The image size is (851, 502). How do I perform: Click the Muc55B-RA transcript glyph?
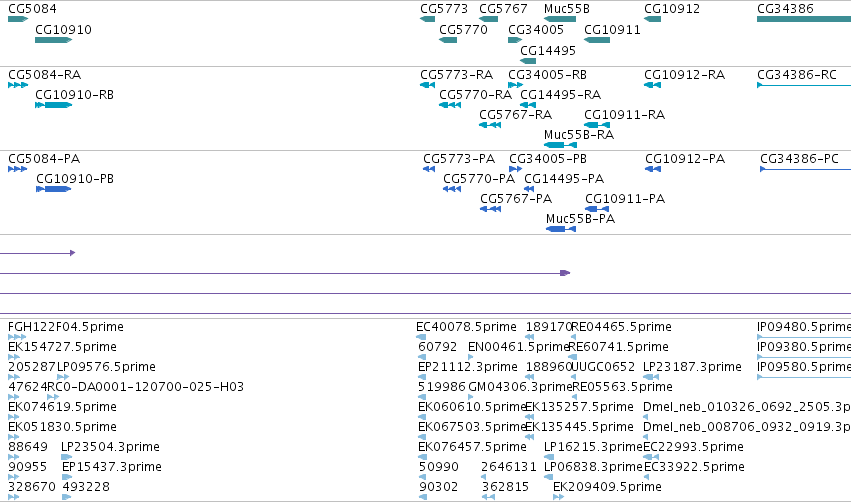click(560, 145)
